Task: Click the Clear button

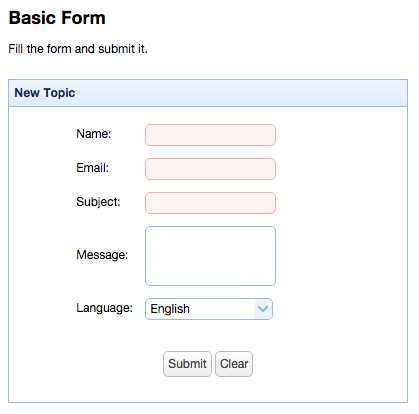Action: (x=234, y=364)
